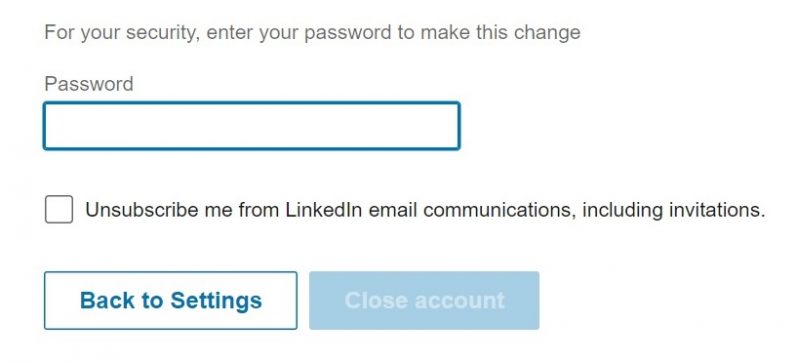The image size is (796, 363).
Task: Tick the square box beside Unsubscribe me
Action: 59,209
